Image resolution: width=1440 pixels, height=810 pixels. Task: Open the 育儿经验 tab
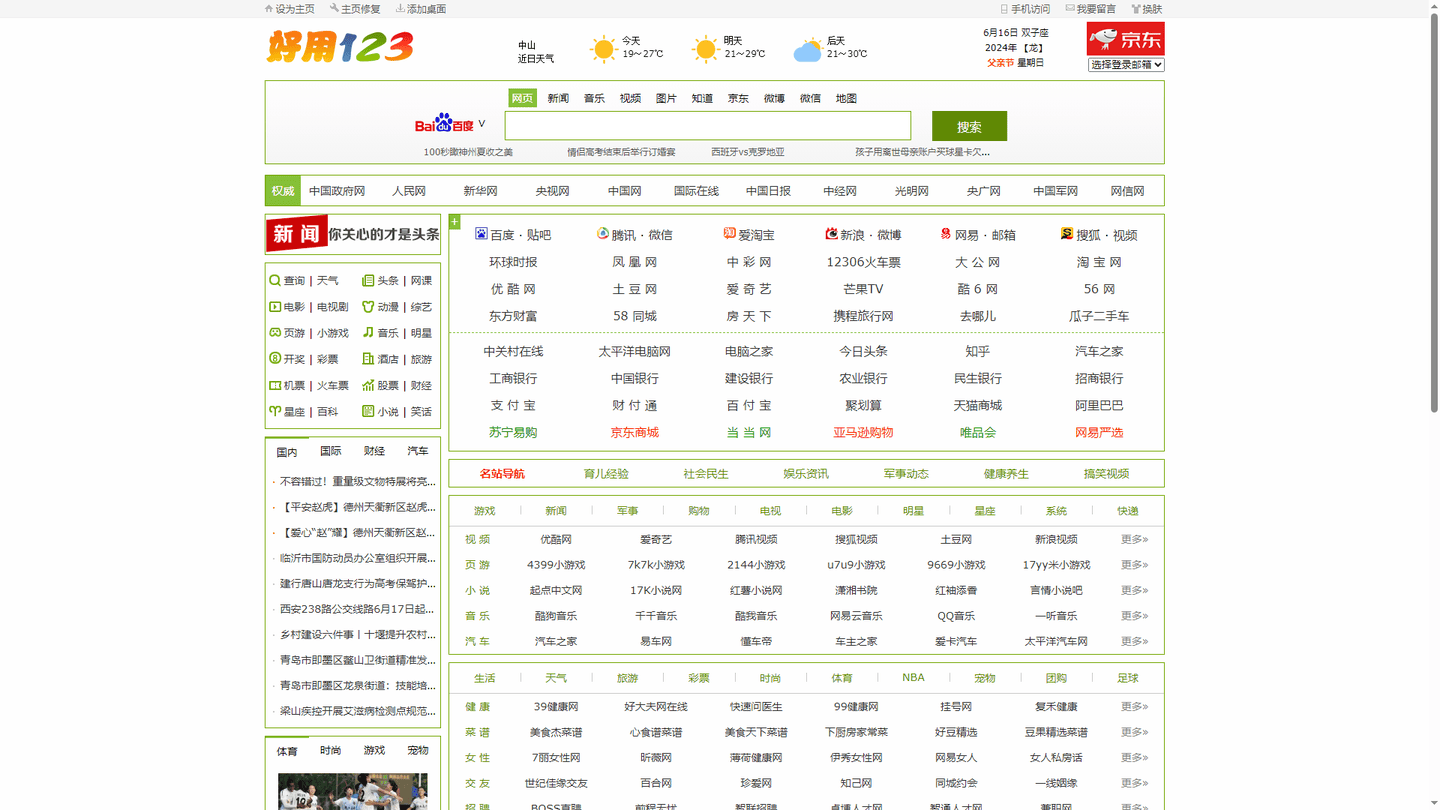pyautogui.click(x=606, y=474)
